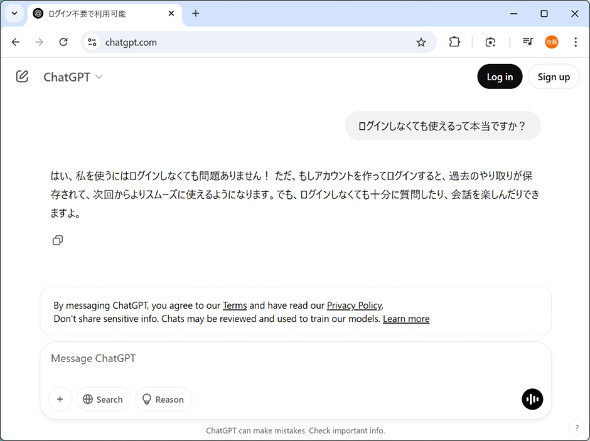Open the help question mark button
This screenshot has width=590, height=441.
577,427
